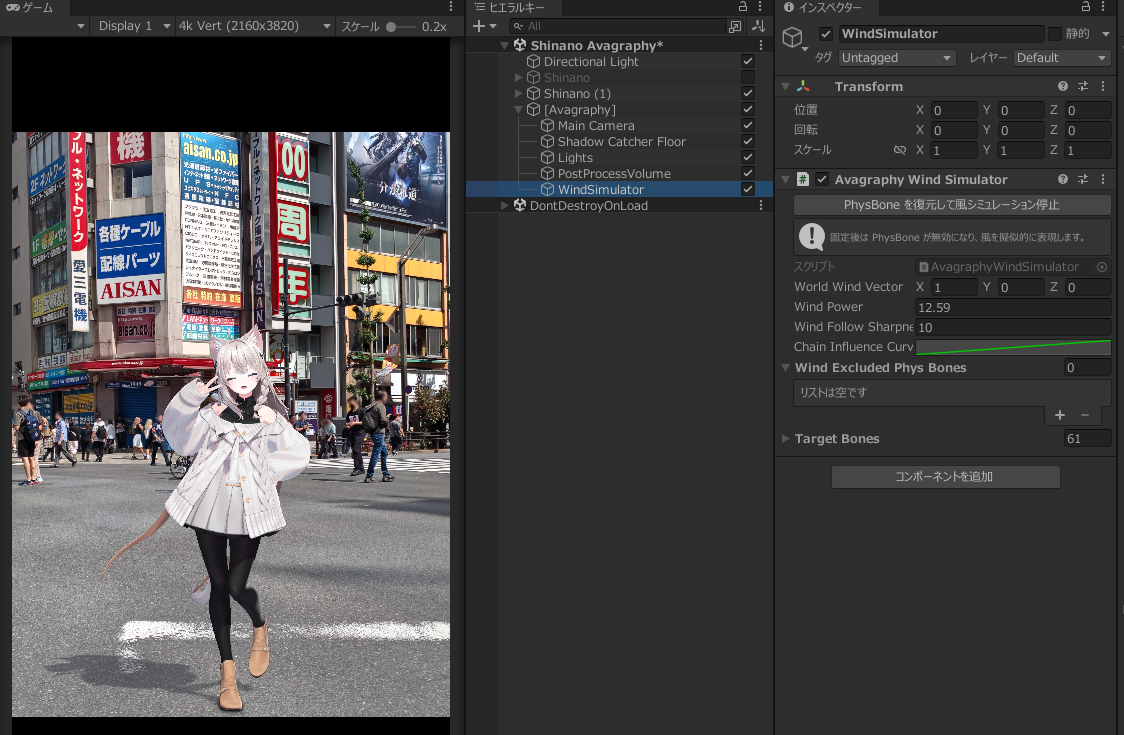Open the DontDestroyOnLoad scene kebab menu
This screenshot has height=735, width=1124.
pyautogui.click(x=761, y=206)
